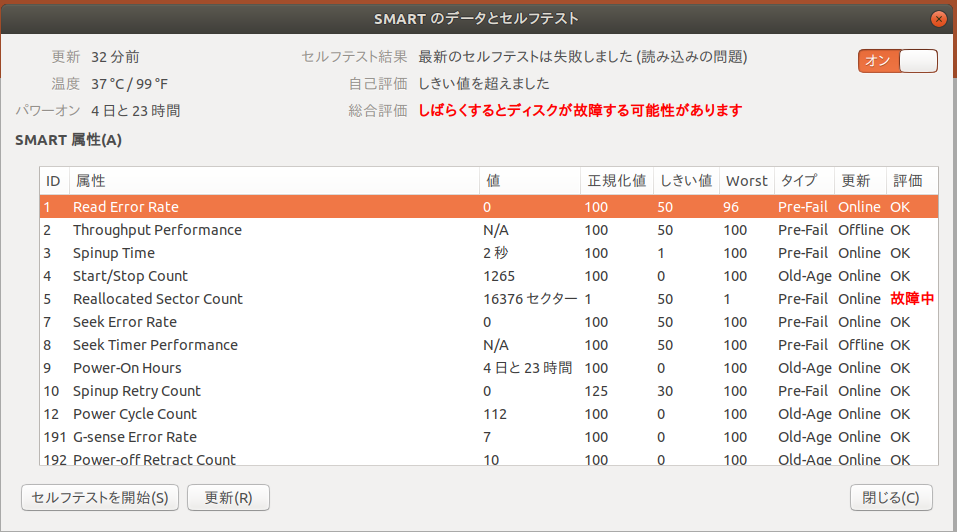Click Old-Age type in Power Cycle Count row
The width and height of the screenshot is (957, 532).
click(x=804, y=414)
